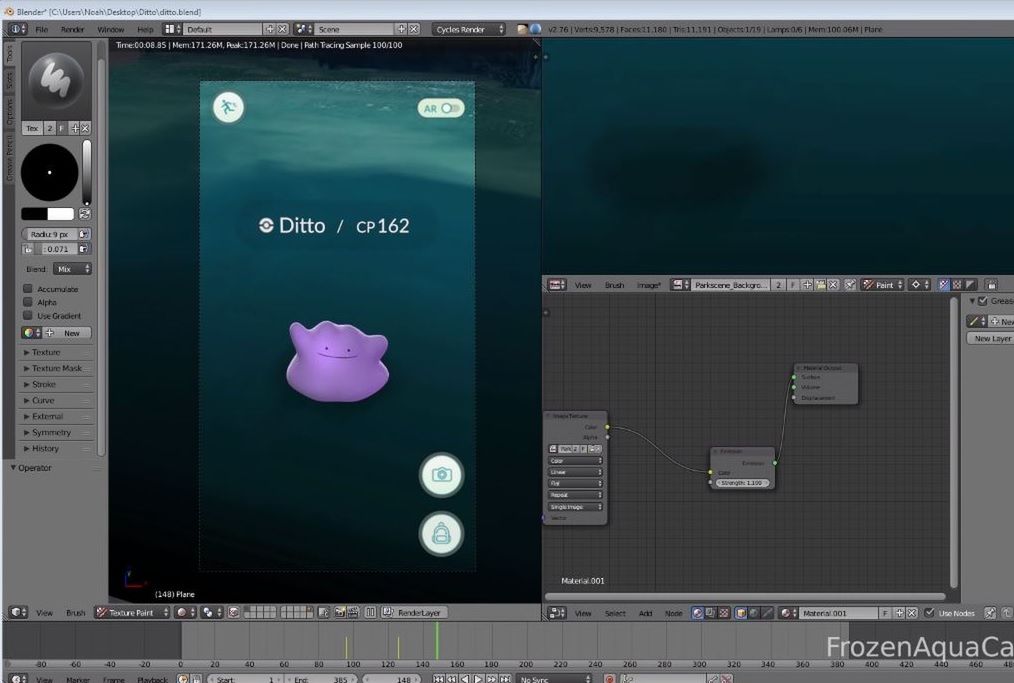Enable the Alpha checkbox

[x=28, y=302]
